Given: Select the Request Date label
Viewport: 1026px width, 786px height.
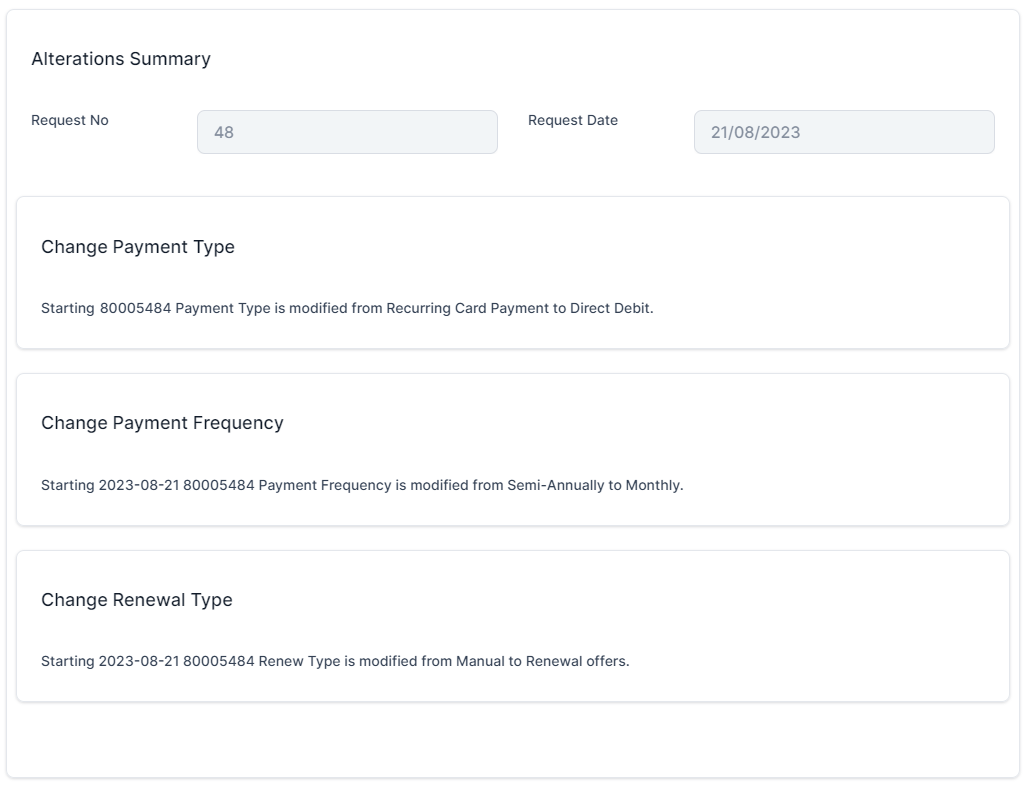Looking at the screenshot, I should [x=573, y=120].
